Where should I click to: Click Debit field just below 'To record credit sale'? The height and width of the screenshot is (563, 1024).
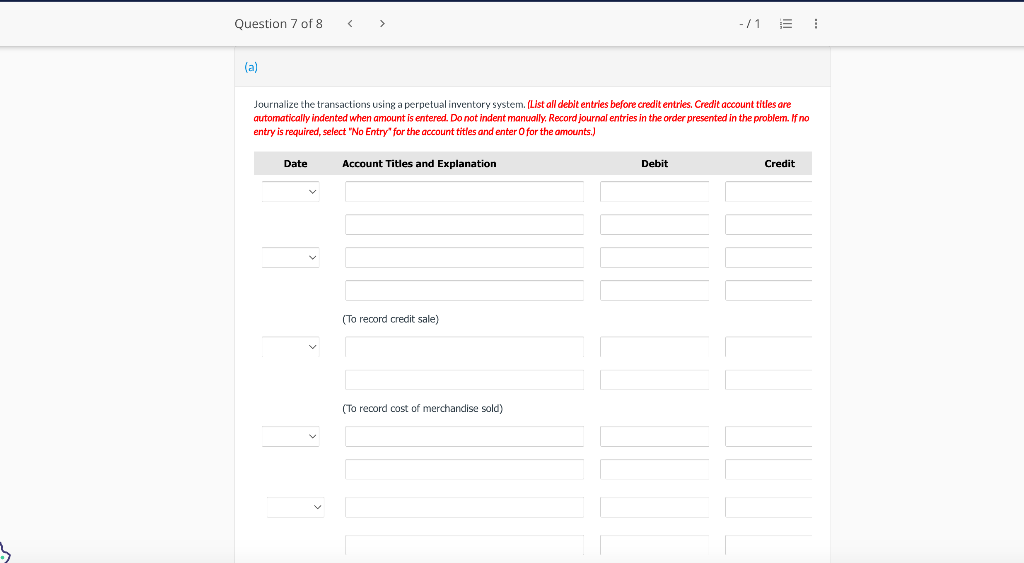(654, 347)
